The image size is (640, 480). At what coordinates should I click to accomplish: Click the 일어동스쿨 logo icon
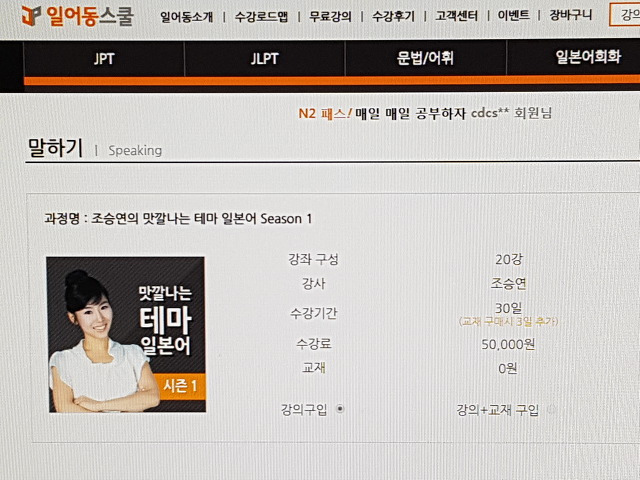(31, 16)
